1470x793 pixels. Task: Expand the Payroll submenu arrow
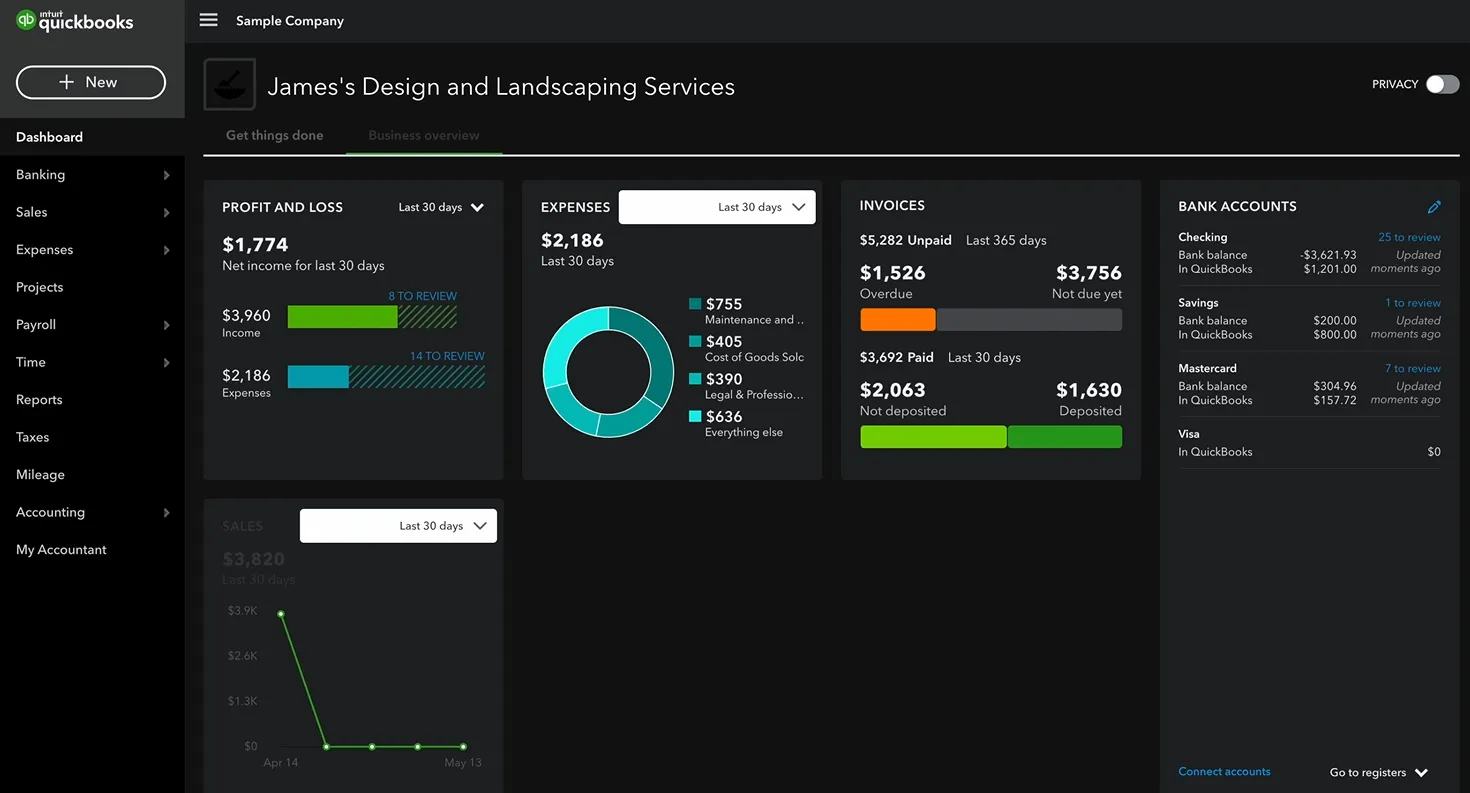(166, 325)
